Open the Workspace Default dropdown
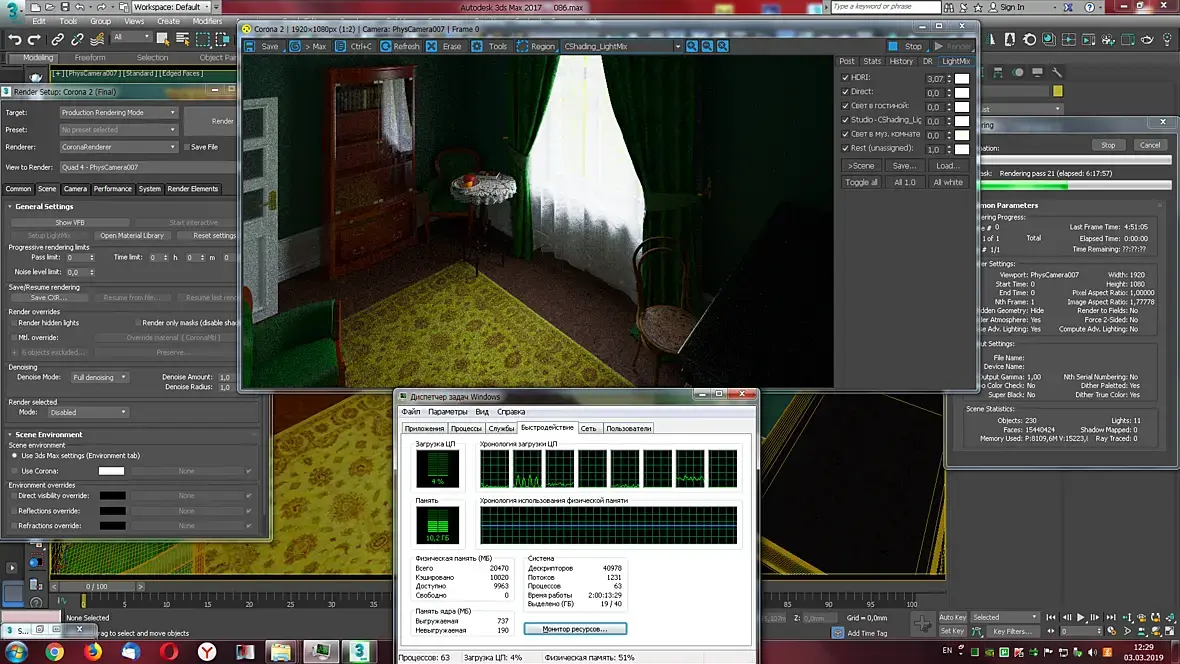 (x=172, y=7)
